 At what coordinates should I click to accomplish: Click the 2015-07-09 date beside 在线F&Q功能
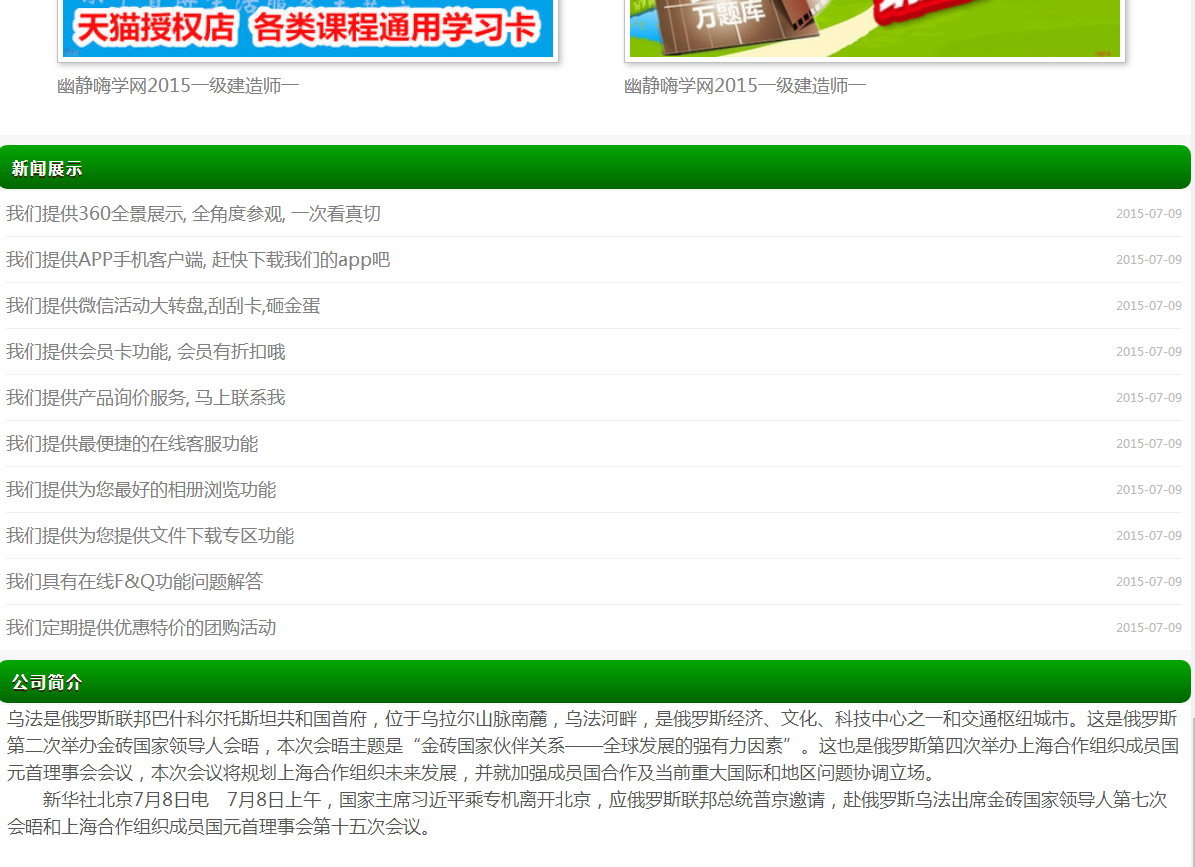1149,582
